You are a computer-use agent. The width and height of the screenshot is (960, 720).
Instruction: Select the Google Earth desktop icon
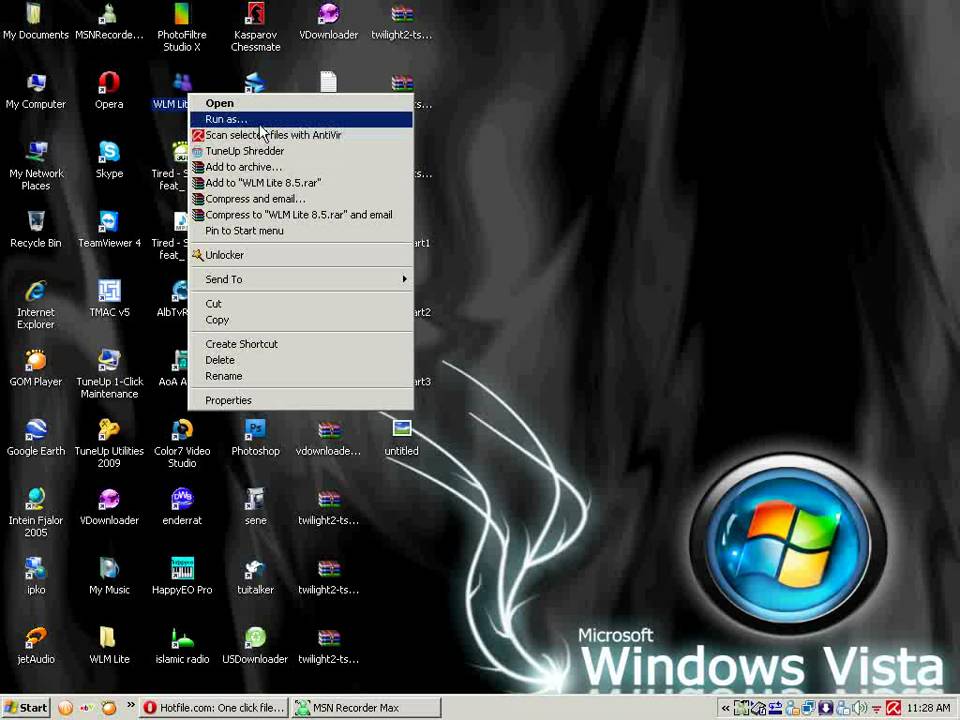coord(36,438)
